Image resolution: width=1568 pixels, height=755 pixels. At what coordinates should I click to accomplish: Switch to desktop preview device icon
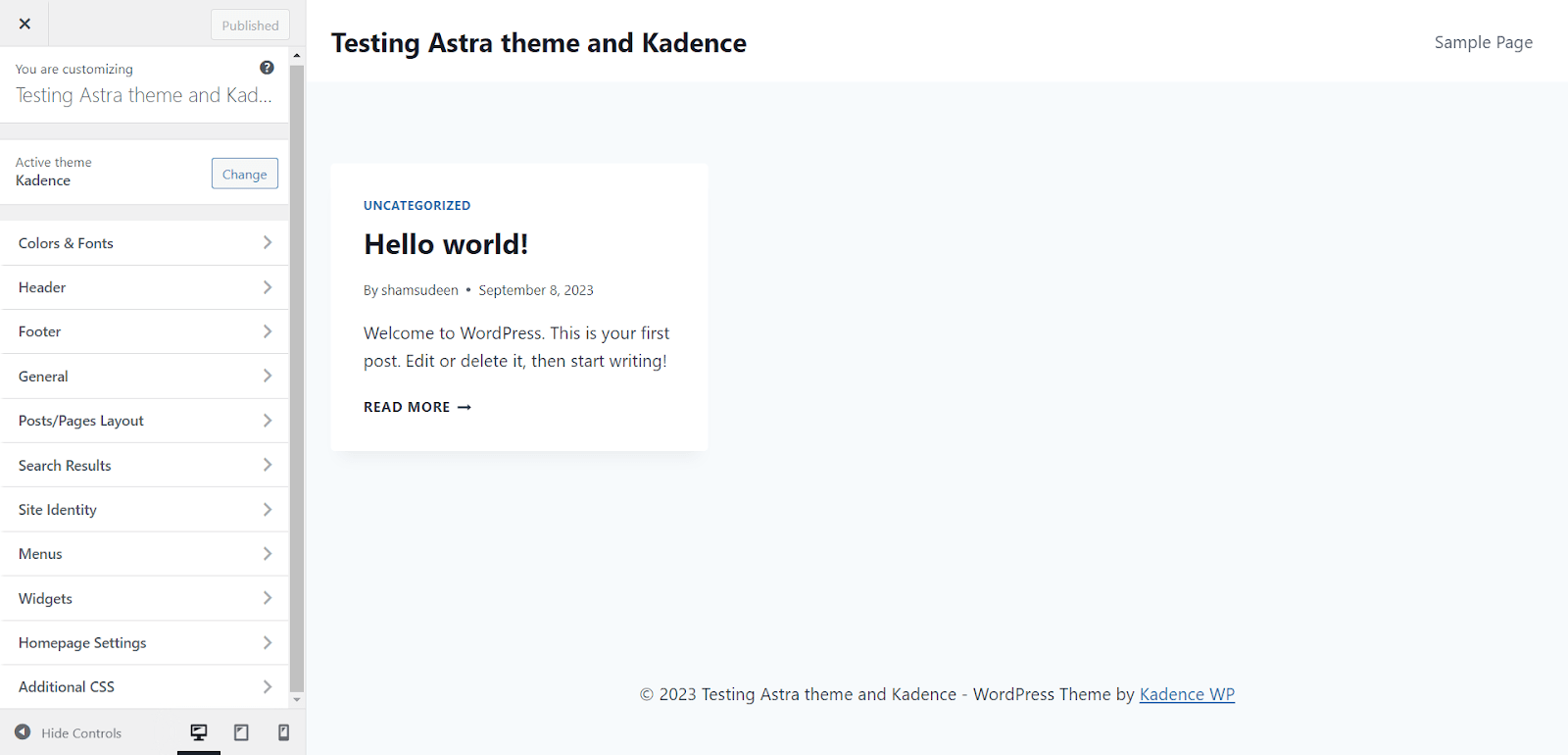point(199,732)
